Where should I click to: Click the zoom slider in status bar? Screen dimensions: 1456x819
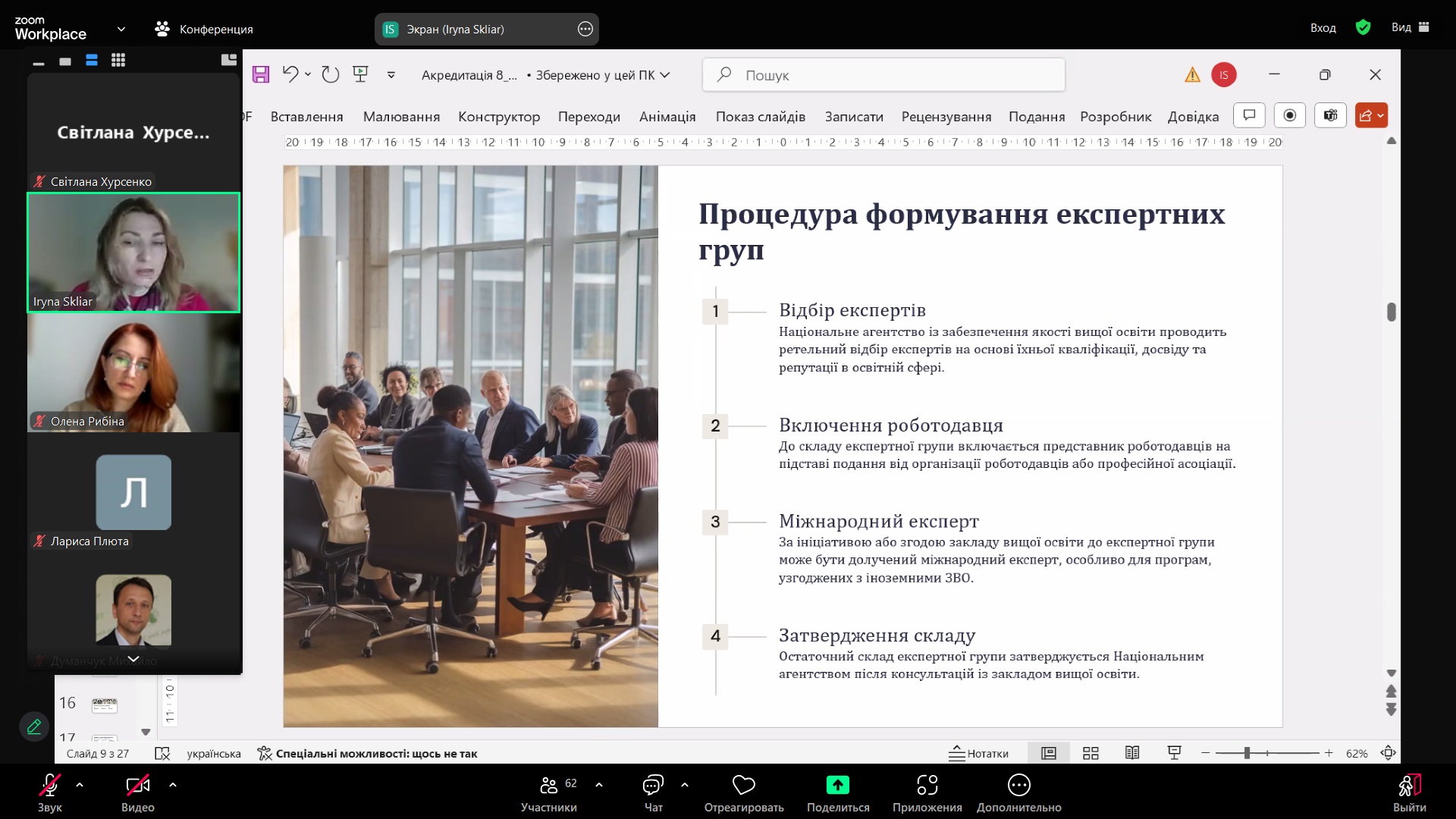click(1247, 753)
